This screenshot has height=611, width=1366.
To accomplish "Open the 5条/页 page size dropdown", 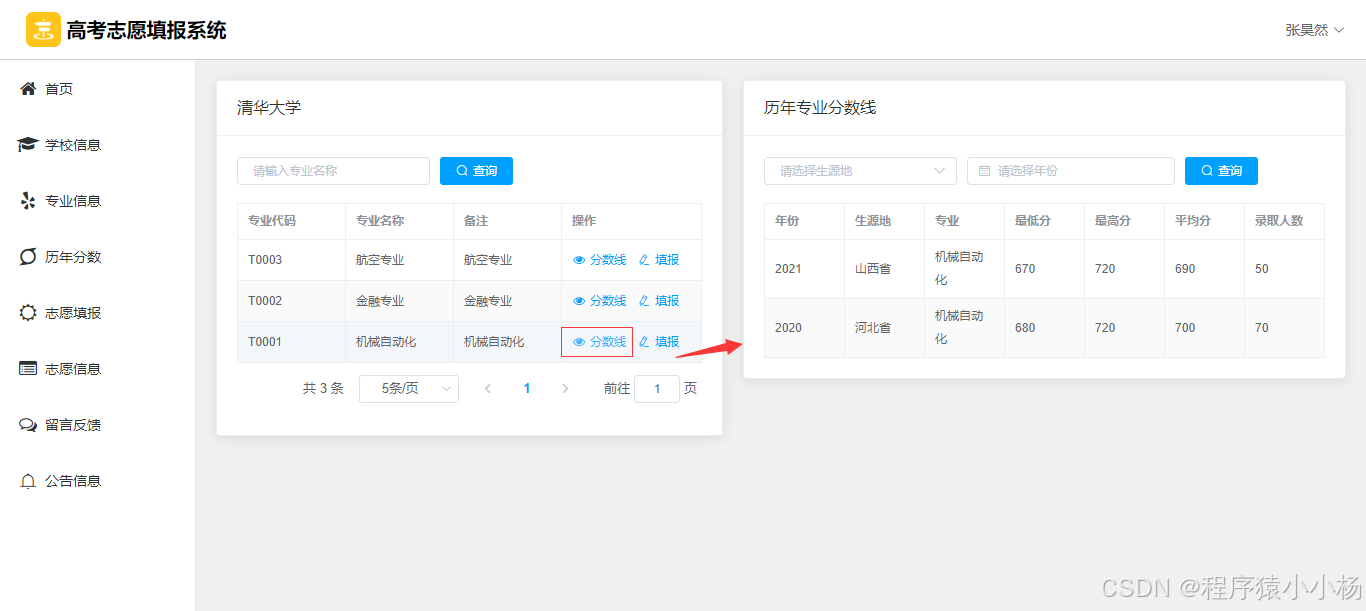I will [409, 389].
